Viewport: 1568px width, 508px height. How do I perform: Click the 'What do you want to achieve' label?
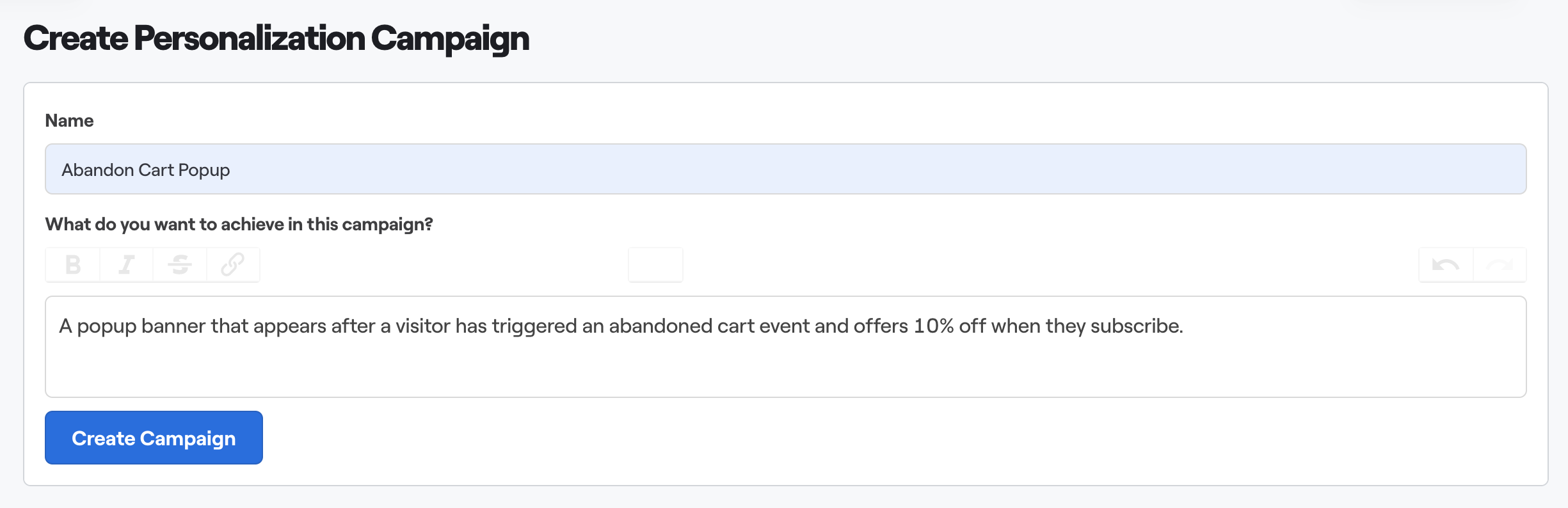point(239,224)
